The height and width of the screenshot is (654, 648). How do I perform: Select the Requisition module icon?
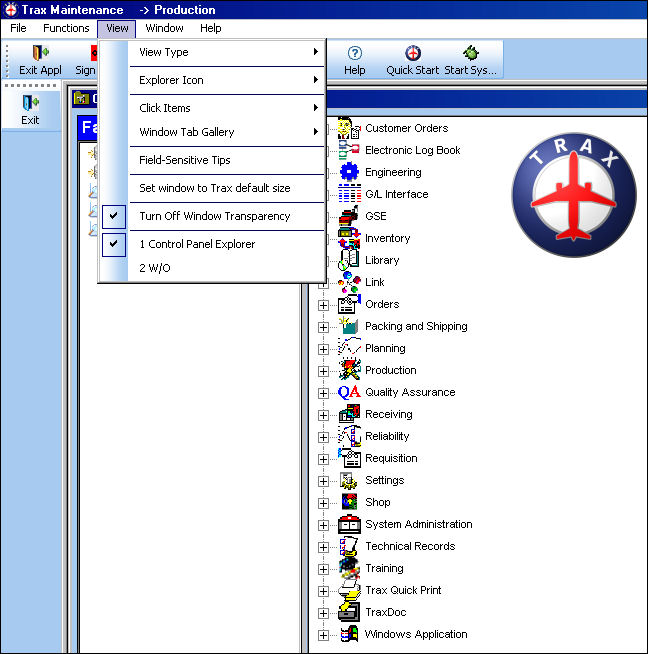click(x=349, y=458)
